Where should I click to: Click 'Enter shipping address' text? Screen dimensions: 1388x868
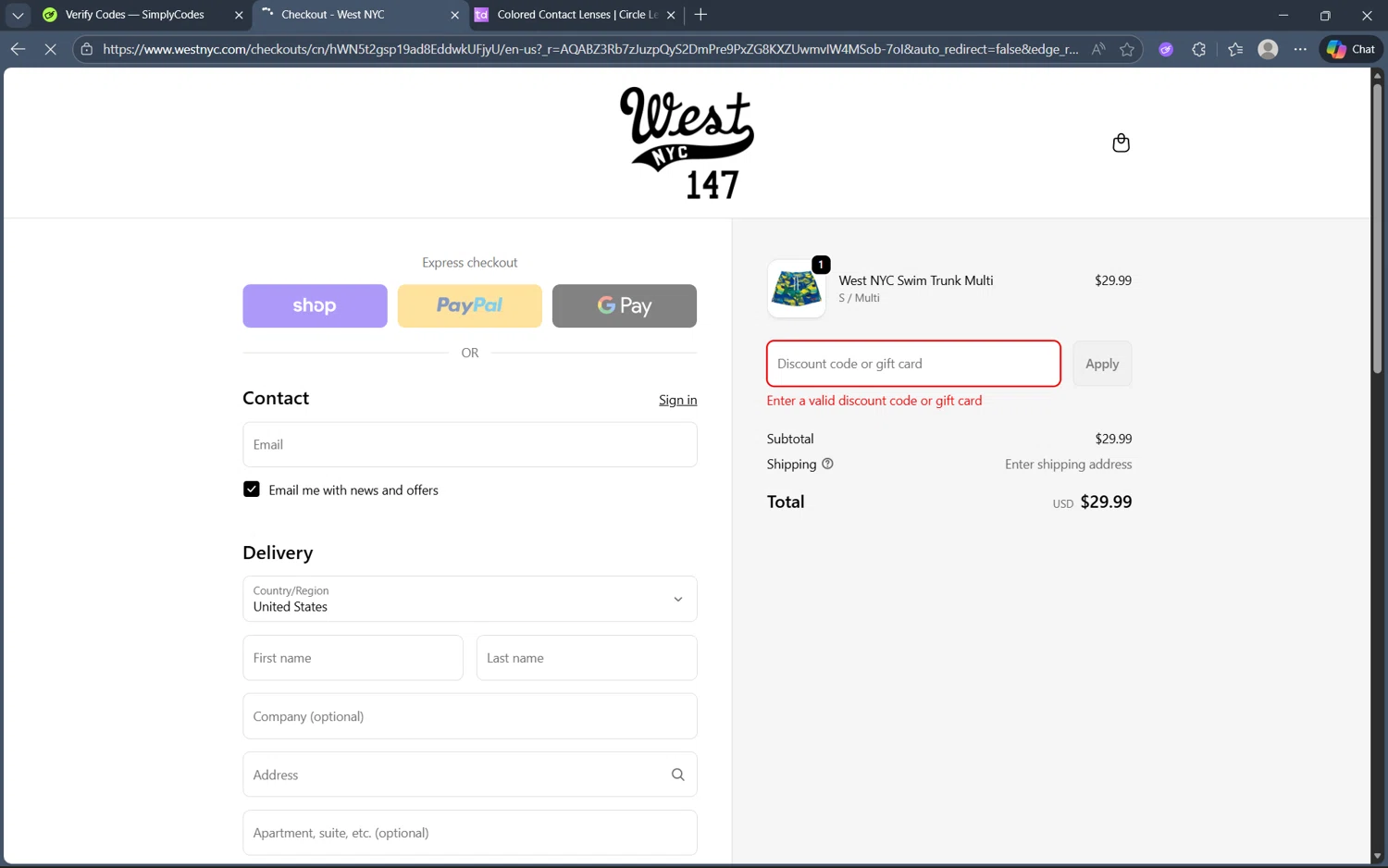point(1068,465)
